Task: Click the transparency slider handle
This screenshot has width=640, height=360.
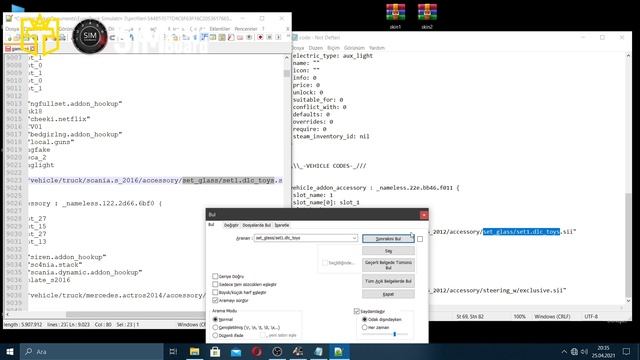Action: point(394,334)
